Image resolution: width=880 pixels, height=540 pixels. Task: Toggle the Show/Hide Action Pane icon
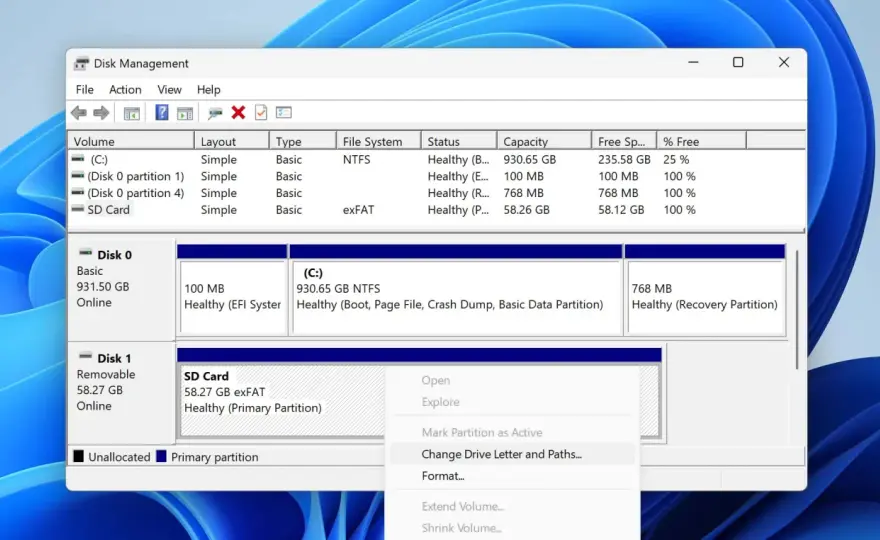pyautogui.click(x=185, y=113)
